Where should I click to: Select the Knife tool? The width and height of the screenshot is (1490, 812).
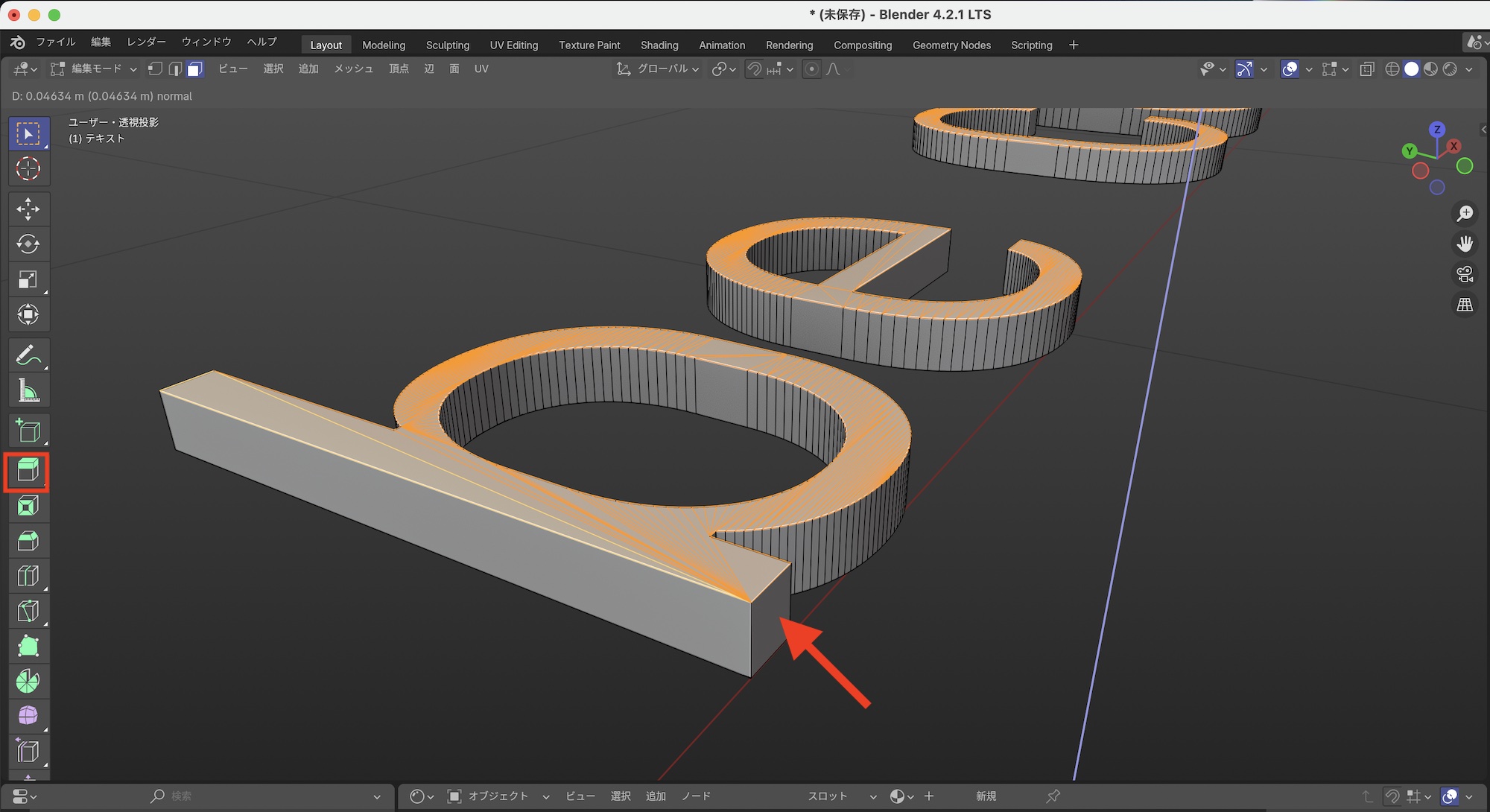(x=28, y=611)
